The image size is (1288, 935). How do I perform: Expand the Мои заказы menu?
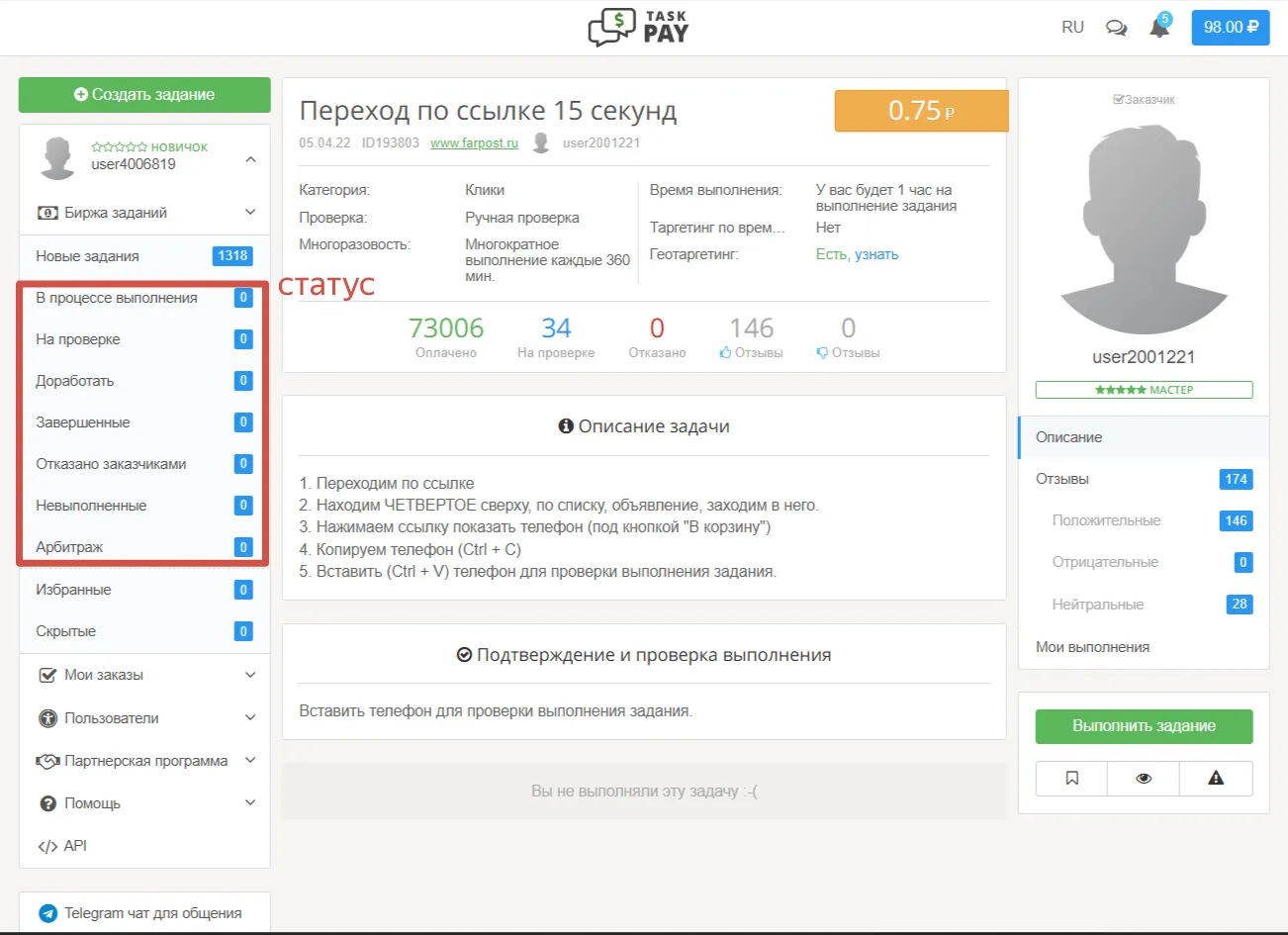pyautogui.click(x=144, y=675)
